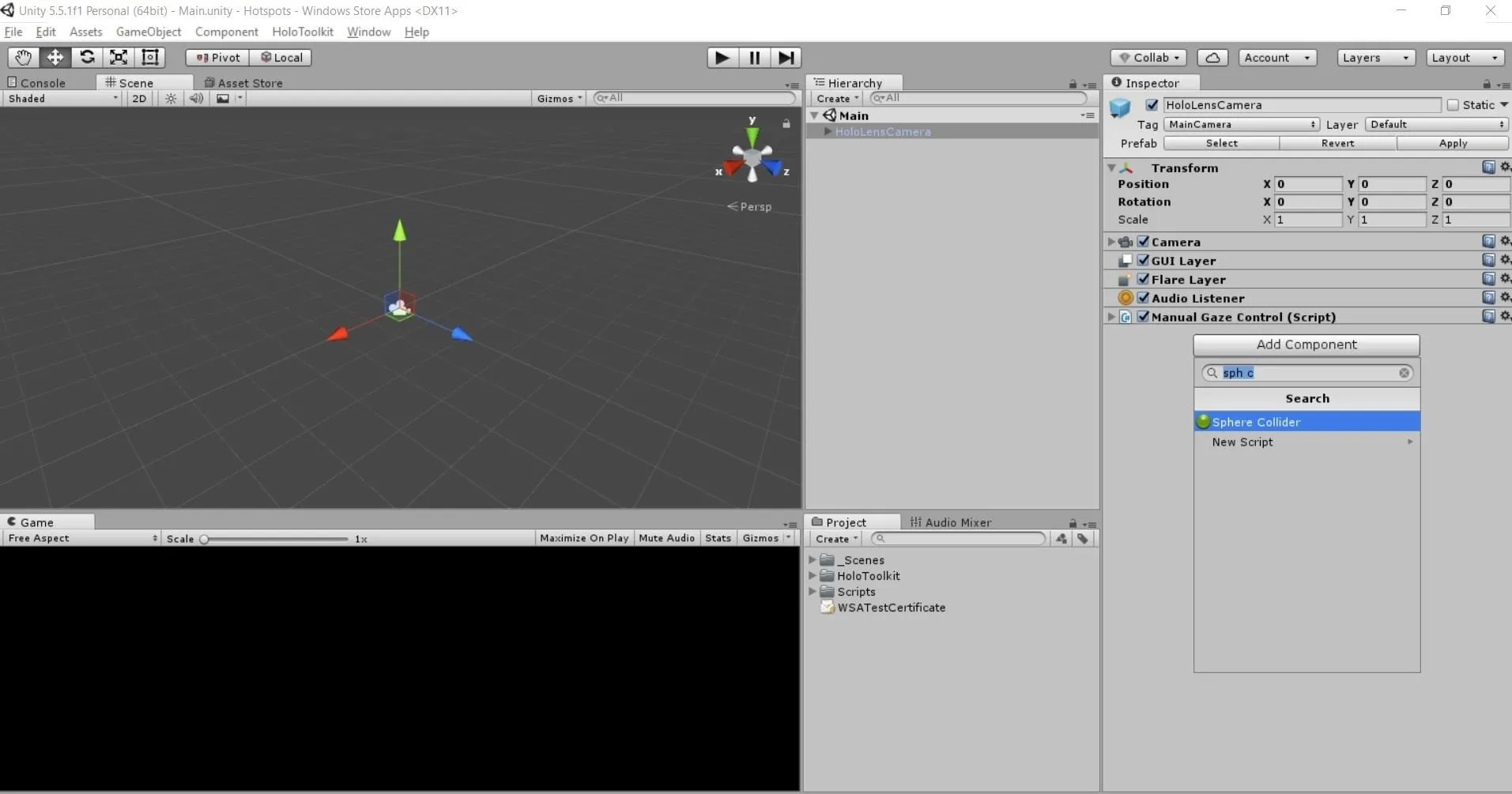Click the prefab Select button
The width and height of the screenshot is (1512, 794).
1222,144
